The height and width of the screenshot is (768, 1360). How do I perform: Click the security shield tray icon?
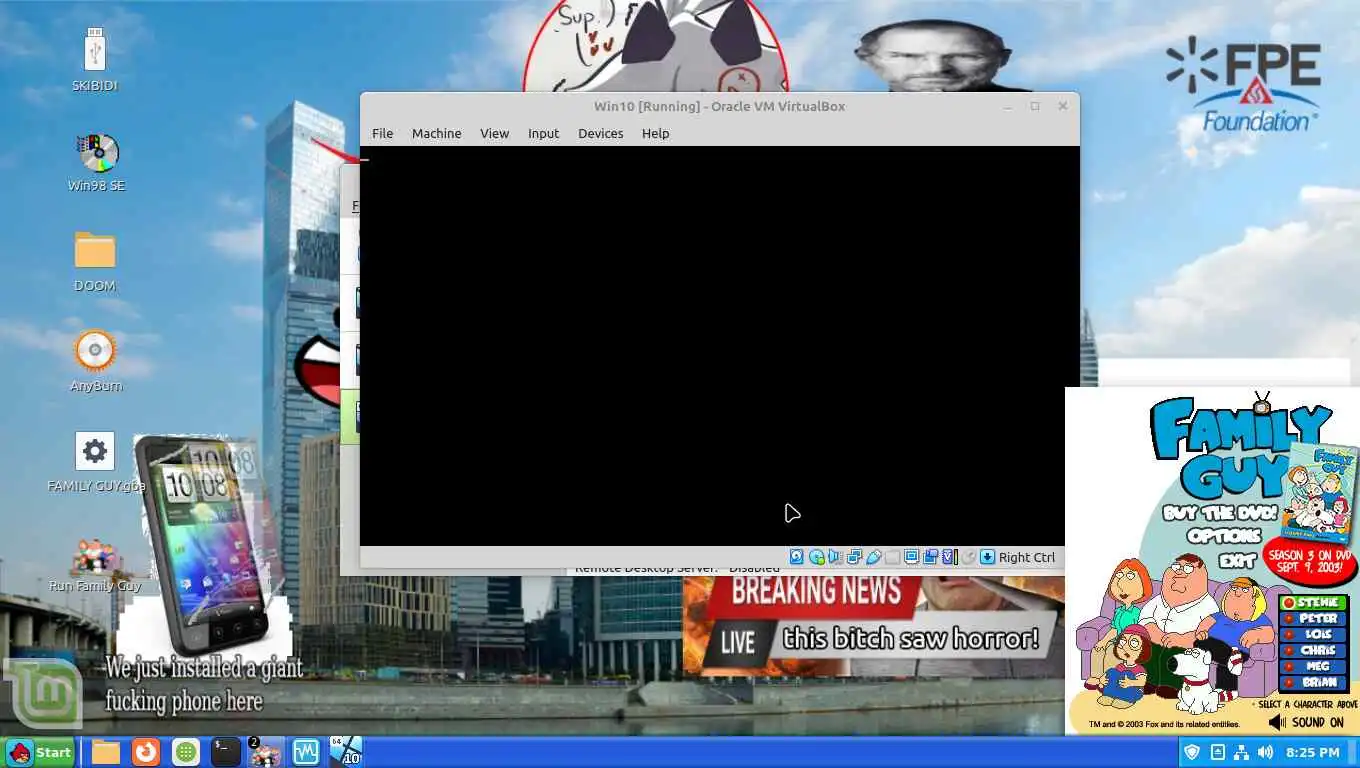point(1192,752)
